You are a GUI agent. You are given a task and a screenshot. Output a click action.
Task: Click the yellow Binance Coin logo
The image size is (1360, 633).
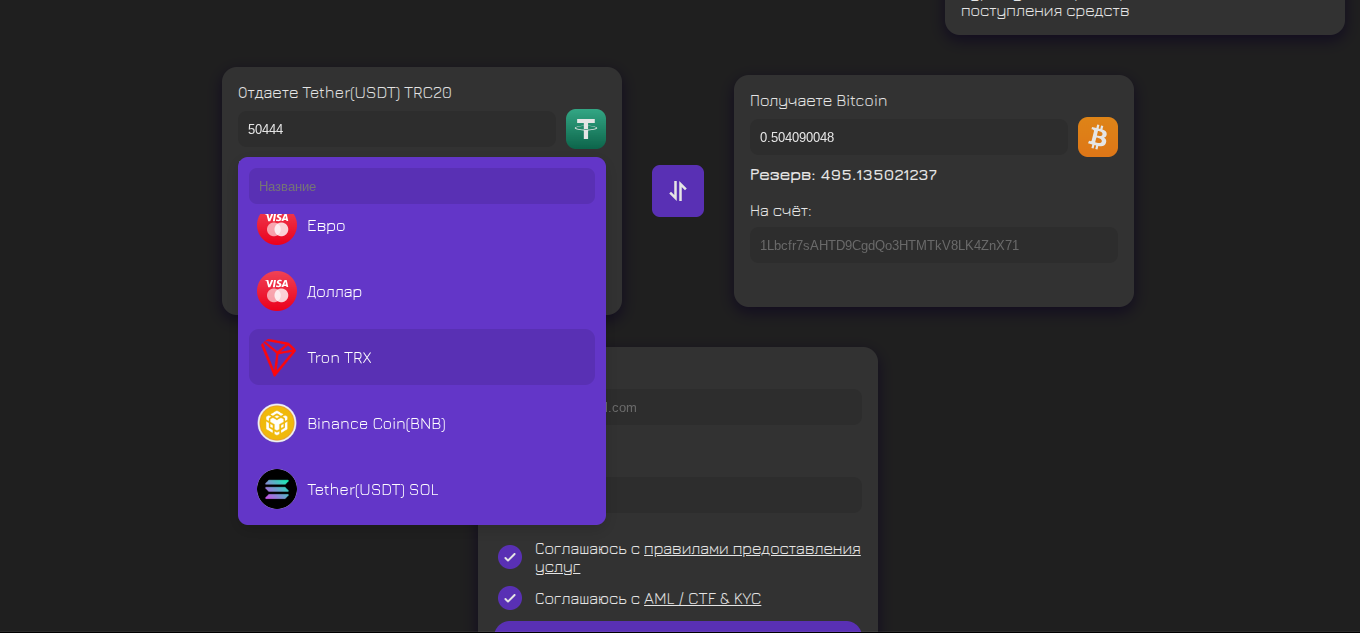coord(277,423)
